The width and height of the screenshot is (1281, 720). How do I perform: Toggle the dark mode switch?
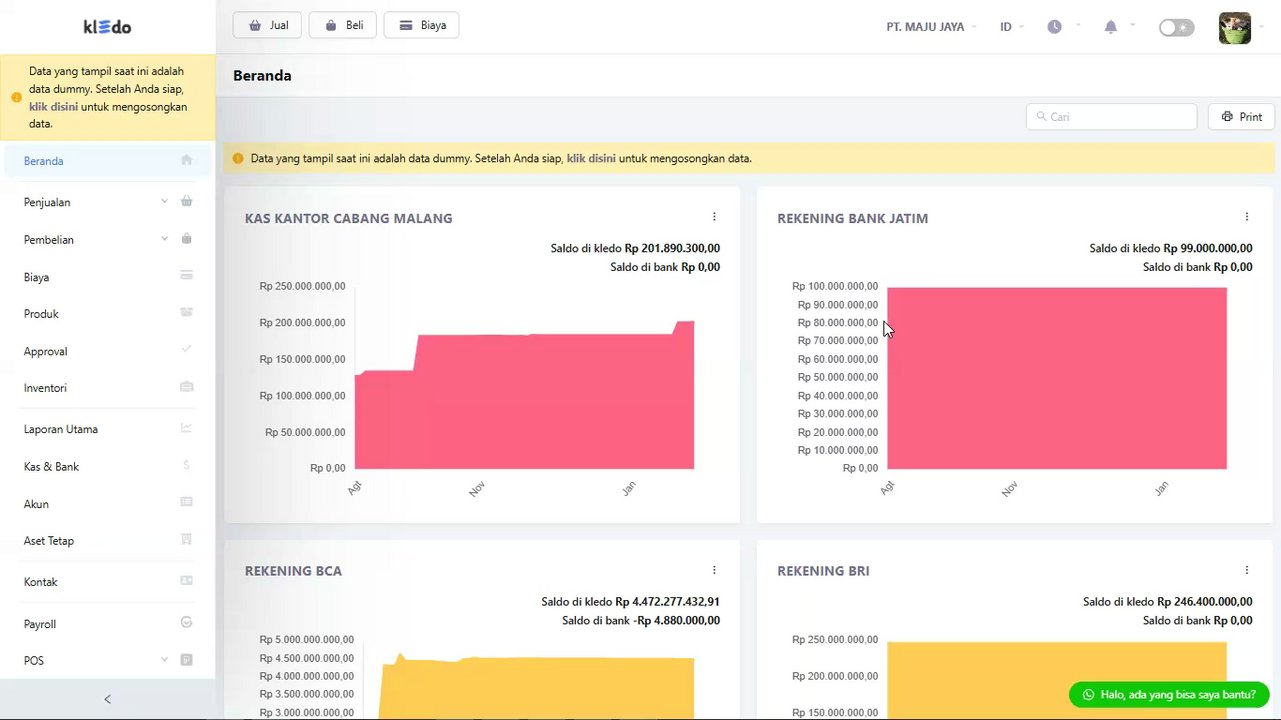[1176, 28]
